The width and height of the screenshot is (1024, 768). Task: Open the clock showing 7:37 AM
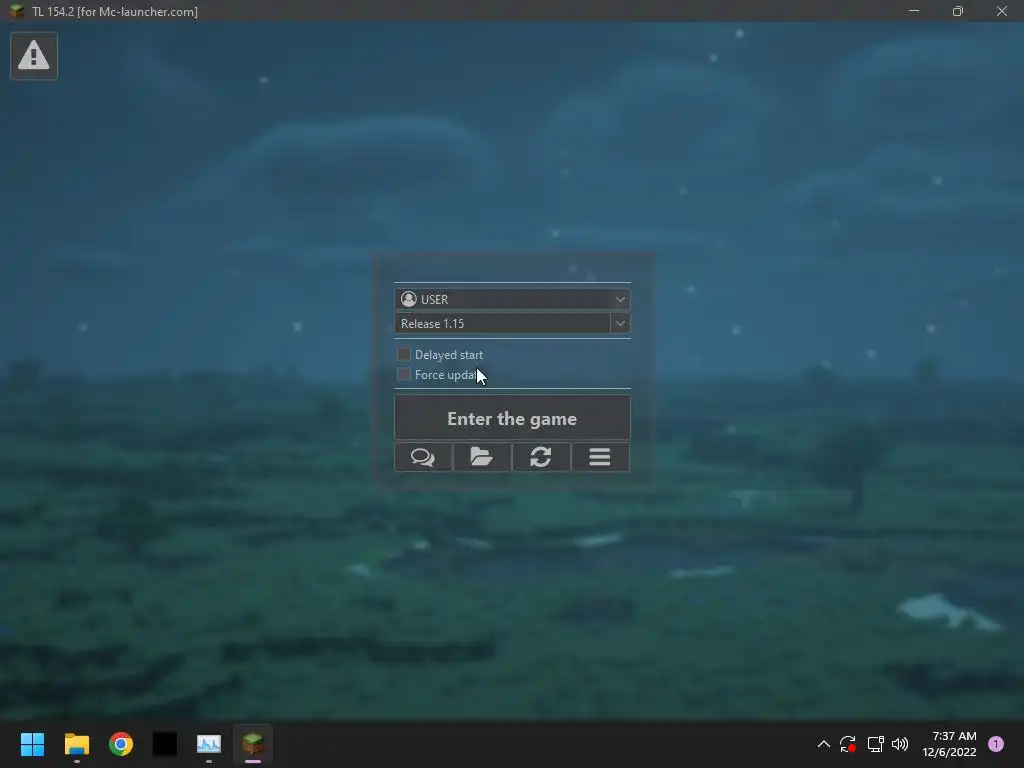950,744
